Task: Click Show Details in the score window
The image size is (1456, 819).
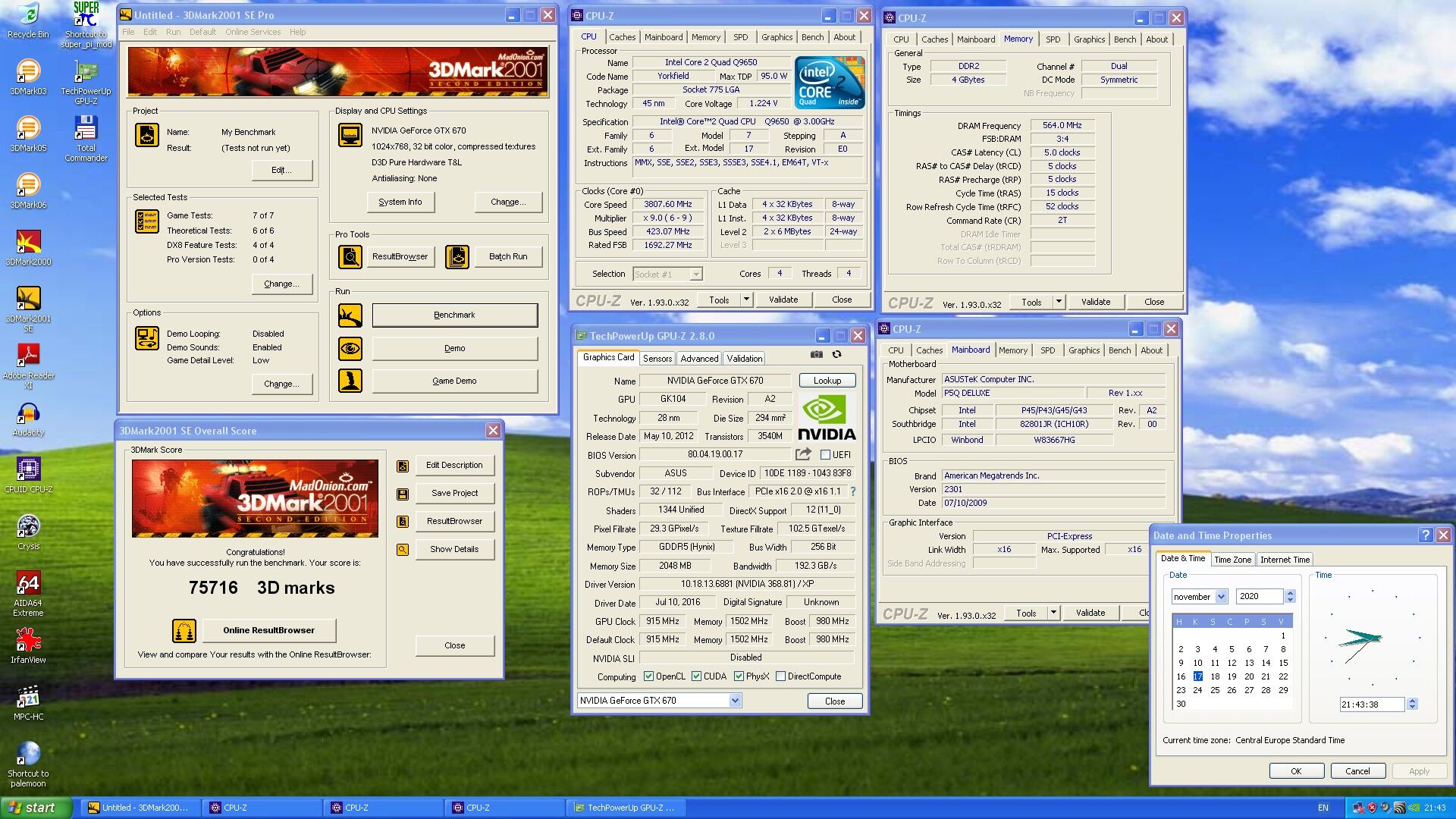Action: point(454,549)
